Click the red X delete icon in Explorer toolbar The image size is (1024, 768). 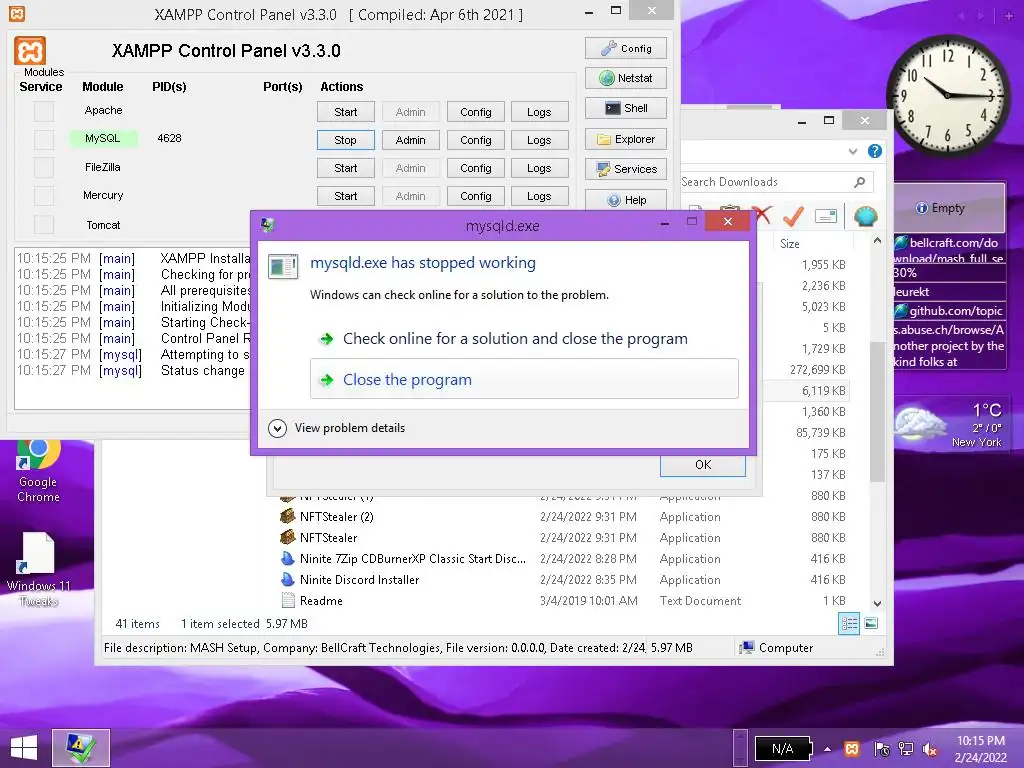coord(761,215)
